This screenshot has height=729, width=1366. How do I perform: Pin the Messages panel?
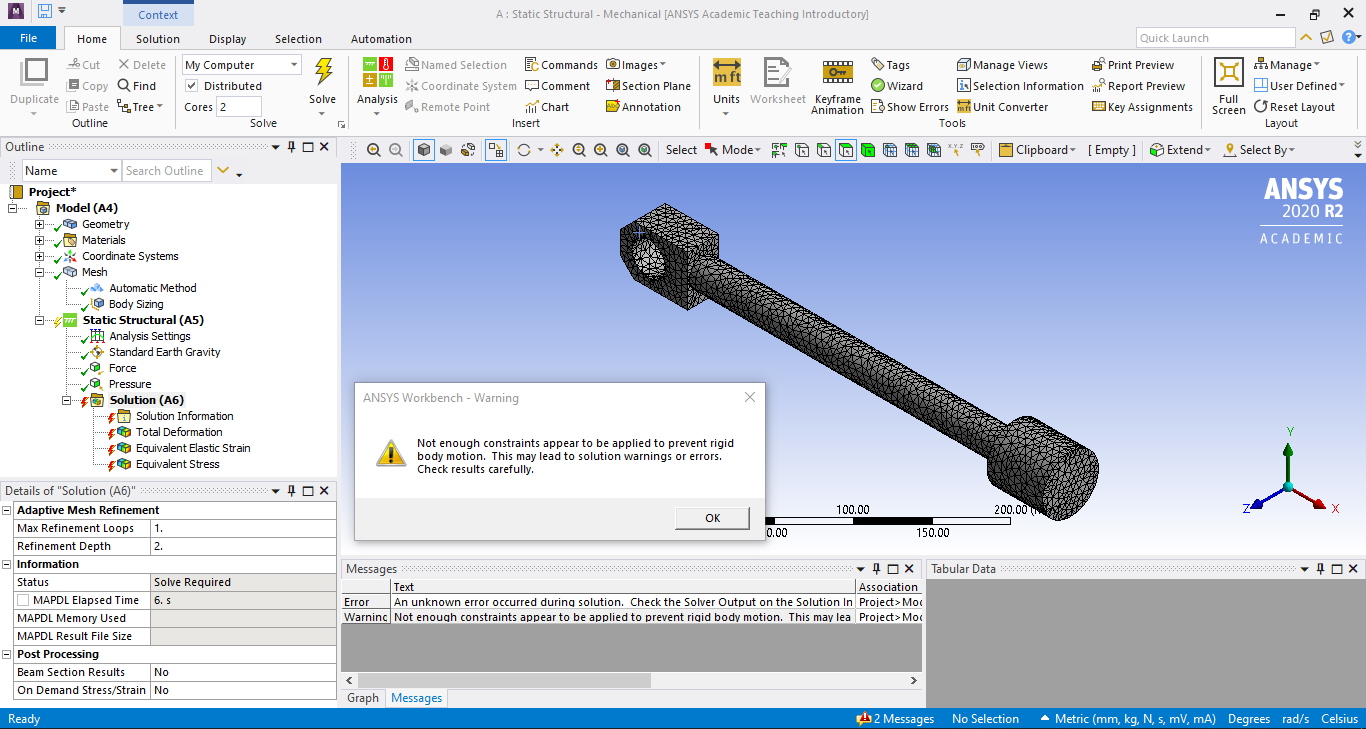[x=876, y=569]
